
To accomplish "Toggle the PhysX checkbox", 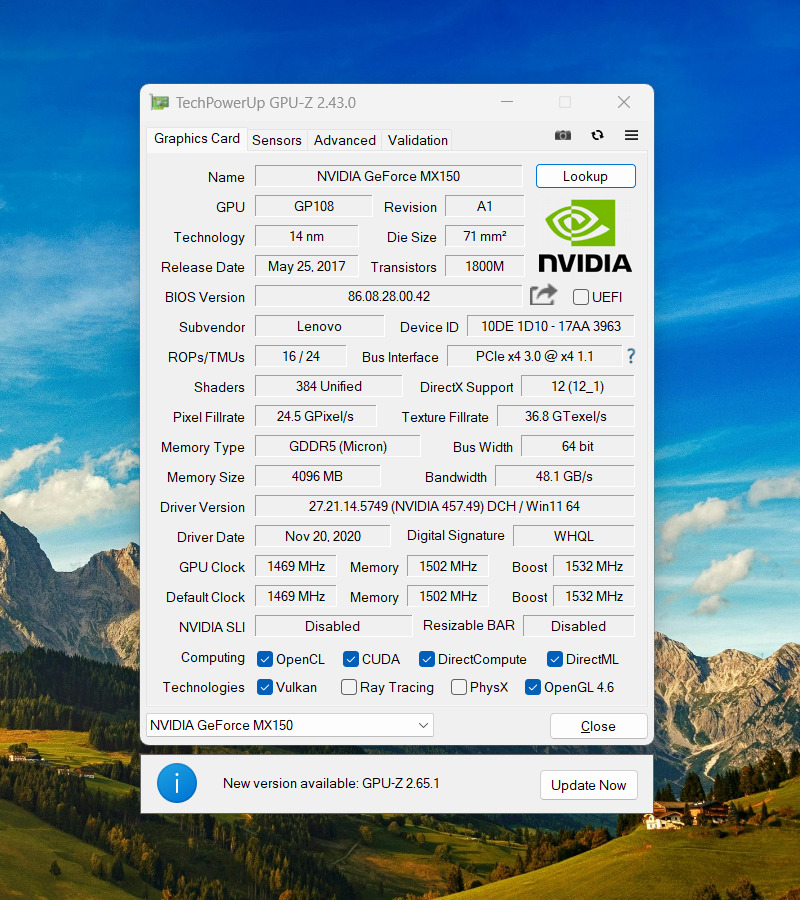I will point(459,687).
